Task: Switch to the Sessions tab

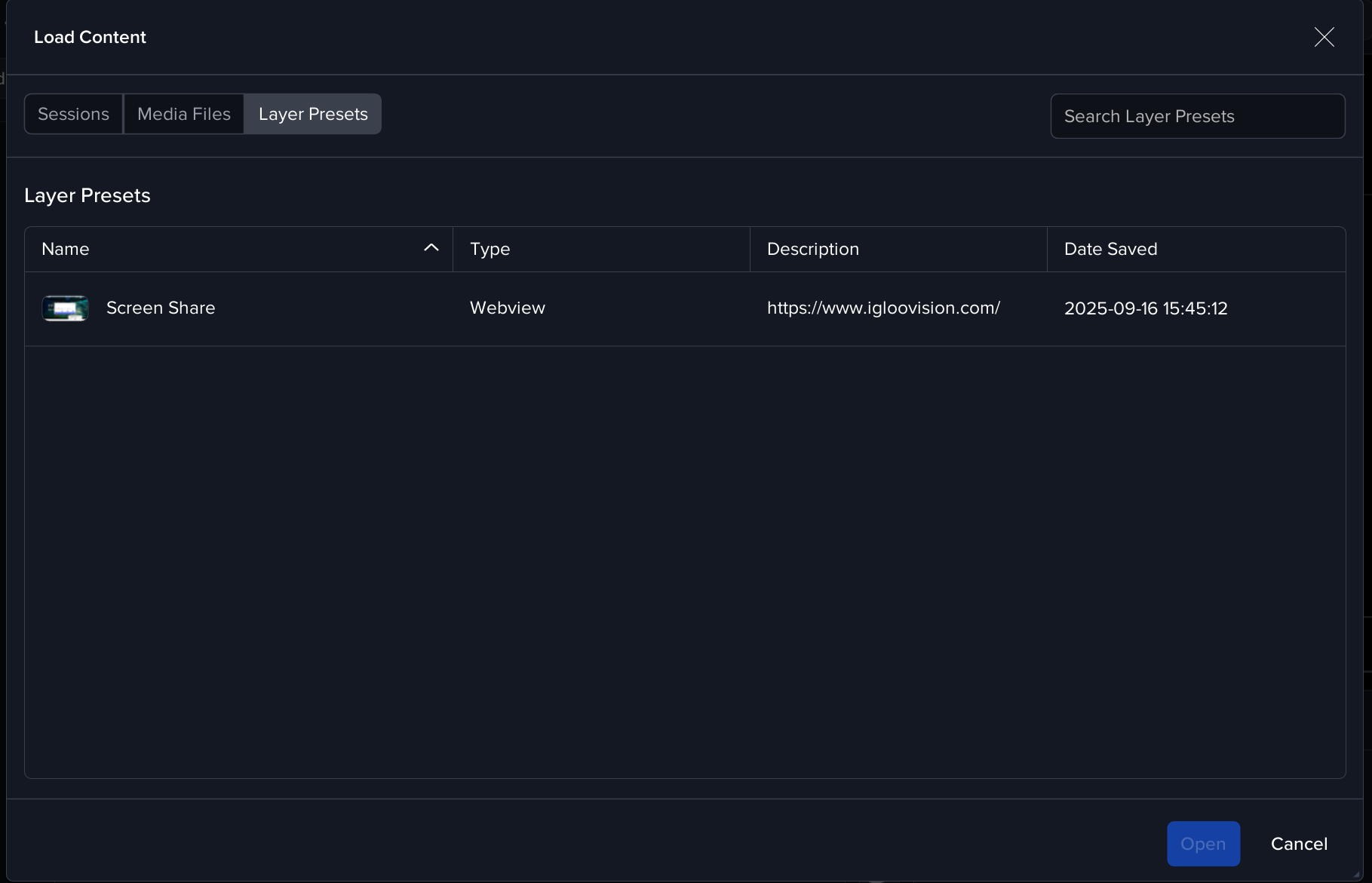Action: [74, 114]
